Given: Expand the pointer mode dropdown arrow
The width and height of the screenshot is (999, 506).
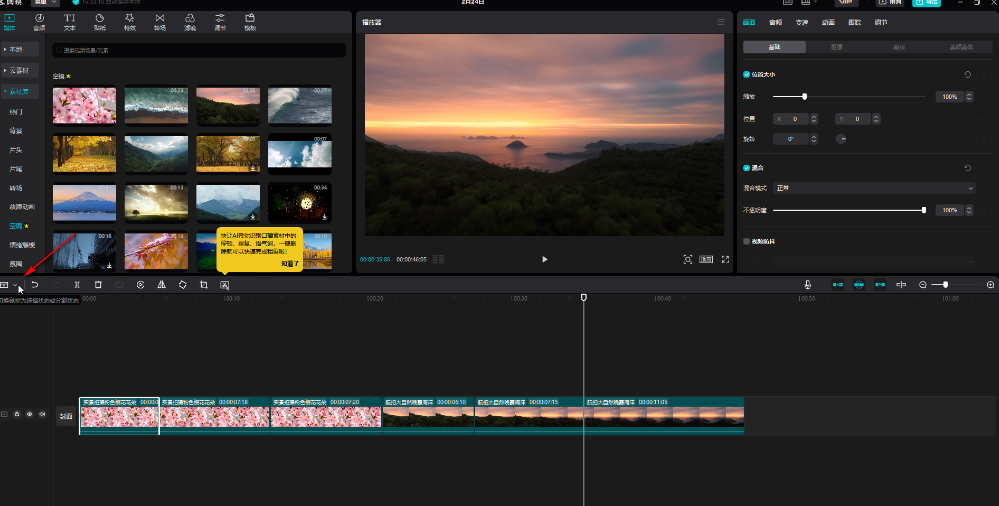Looking at the screenshot, I should pos(17,285).
